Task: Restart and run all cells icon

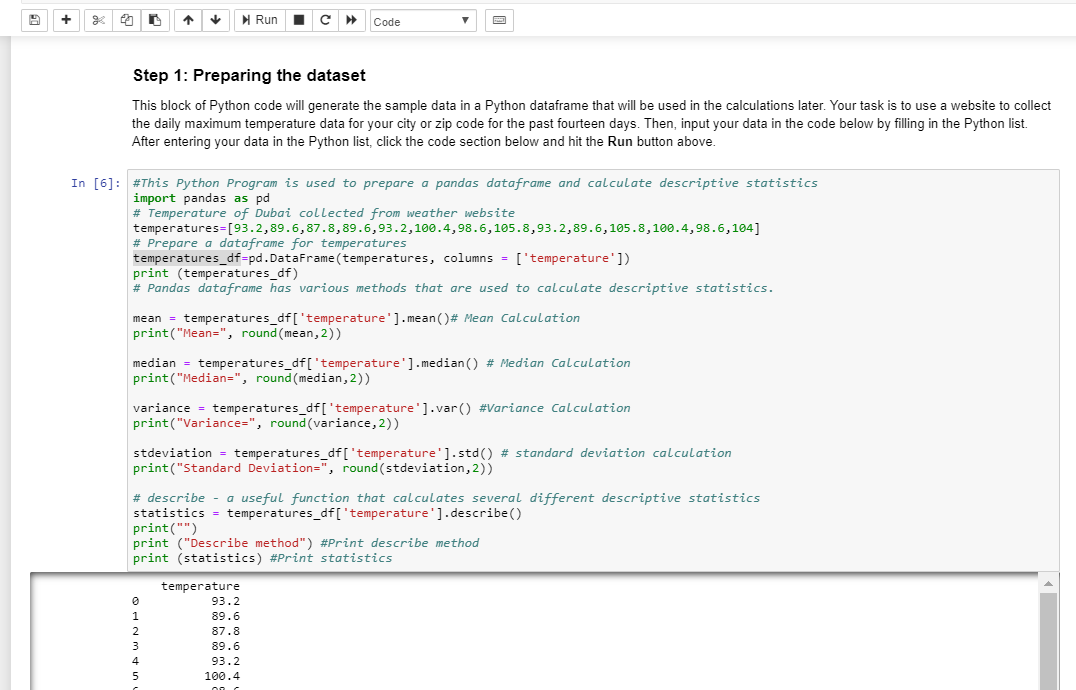Action: click(351, 21)
